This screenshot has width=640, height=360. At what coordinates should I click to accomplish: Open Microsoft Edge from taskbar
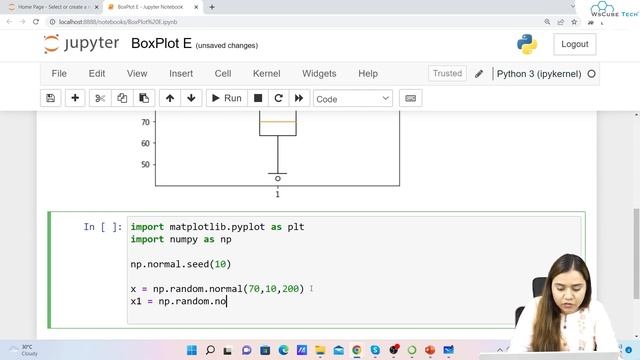point(283,350)
